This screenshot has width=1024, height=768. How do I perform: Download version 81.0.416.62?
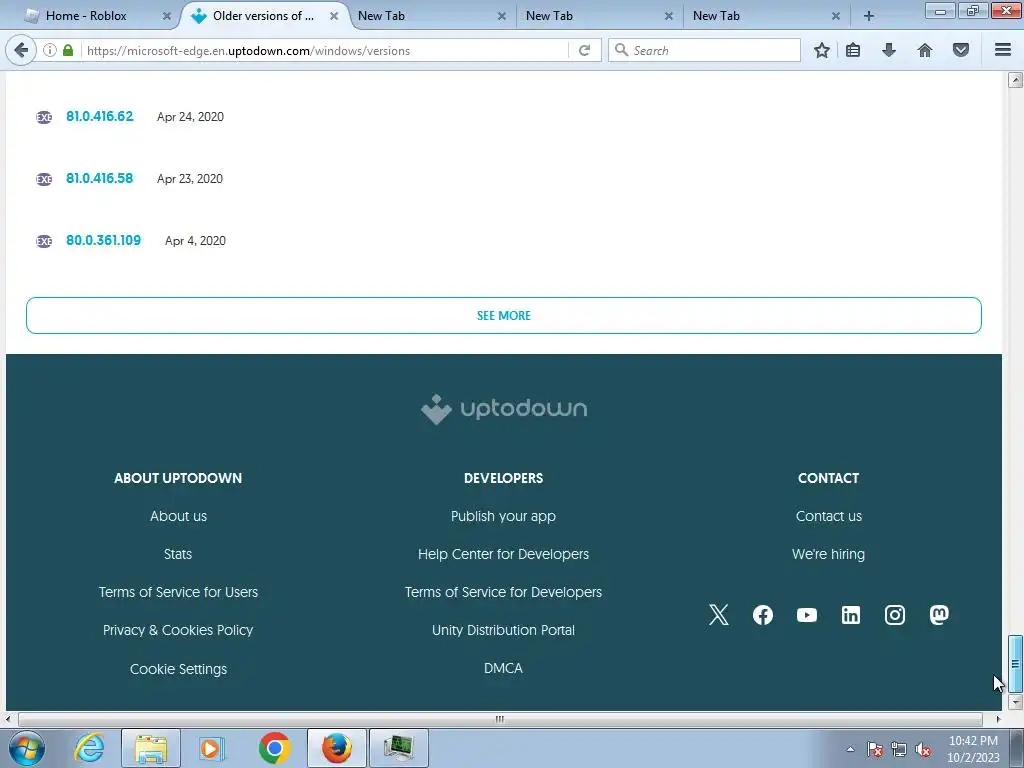click(x=99, y=116)
